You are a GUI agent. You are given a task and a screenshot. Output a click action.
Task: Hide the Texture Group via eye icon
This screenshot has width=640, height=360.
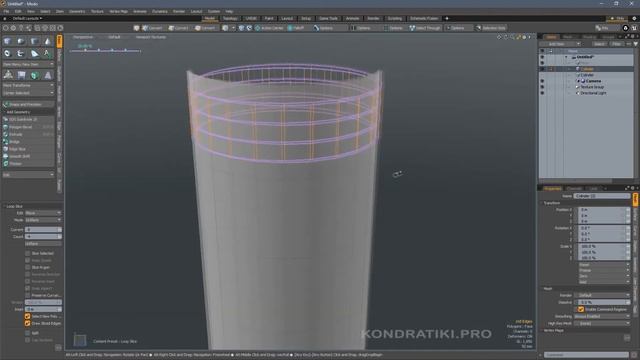click(542, 87)
